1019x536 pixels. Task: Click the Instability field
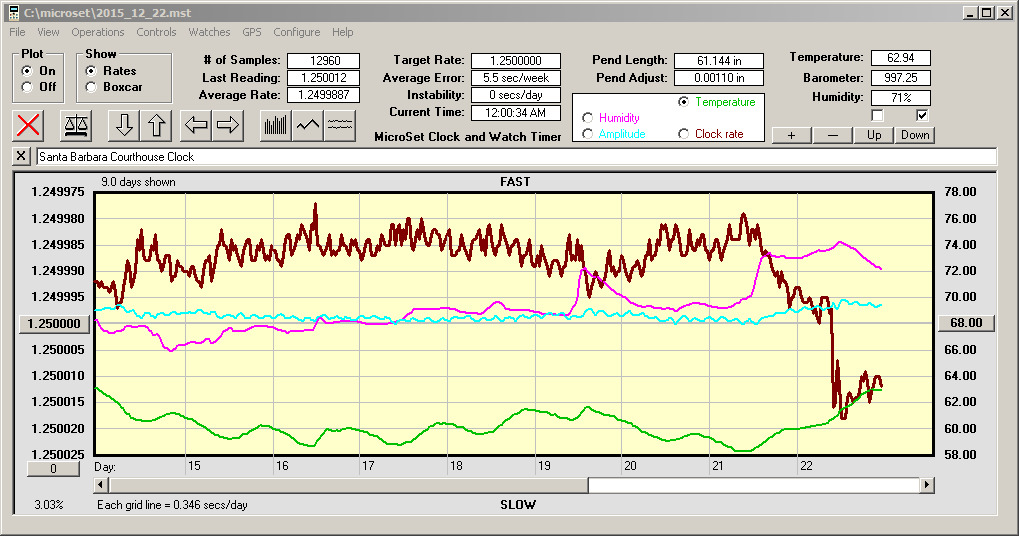pyautogui.click(x=516, y=95)
